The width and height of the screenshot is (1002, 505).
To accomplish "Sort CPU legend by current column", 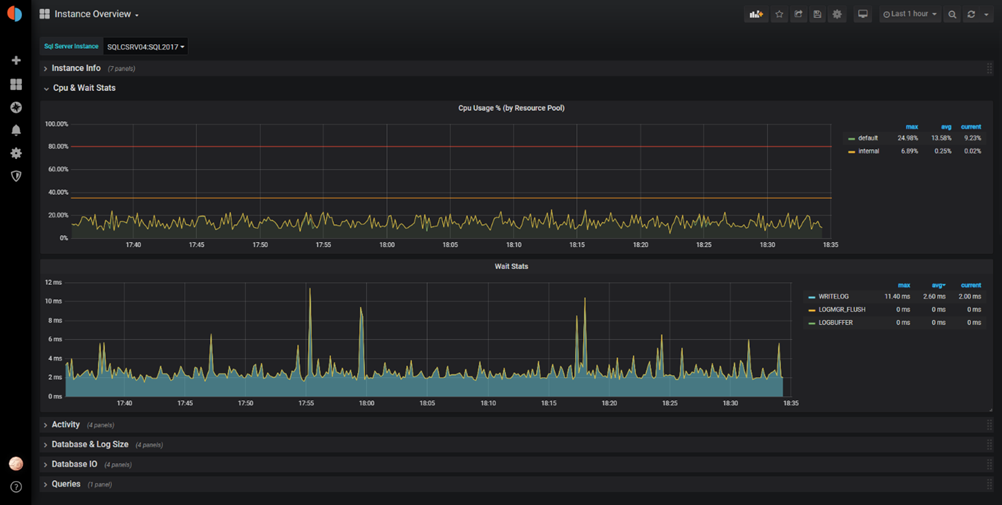I will click(x=971, y=127).
